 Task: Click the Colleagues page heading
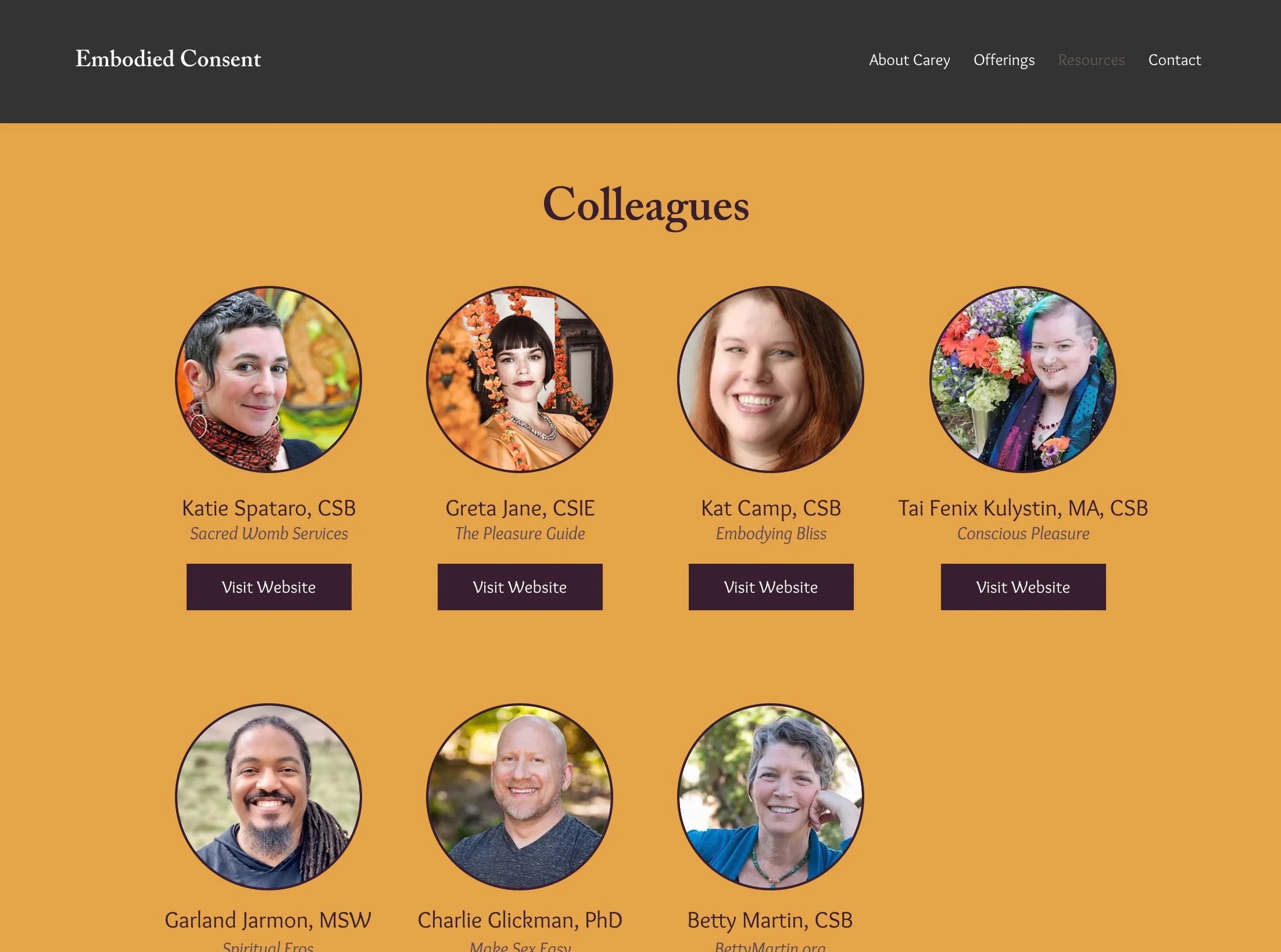click(646, 206)
